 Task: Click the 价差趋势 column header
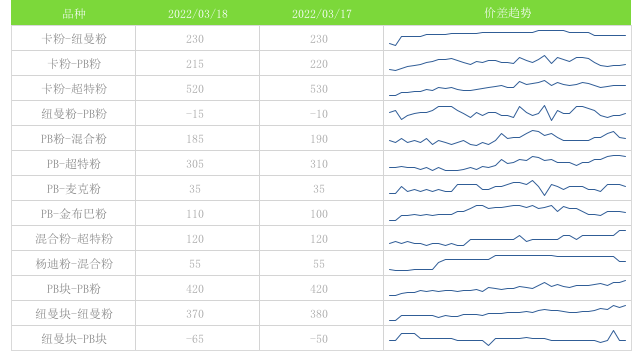(508, 13)
